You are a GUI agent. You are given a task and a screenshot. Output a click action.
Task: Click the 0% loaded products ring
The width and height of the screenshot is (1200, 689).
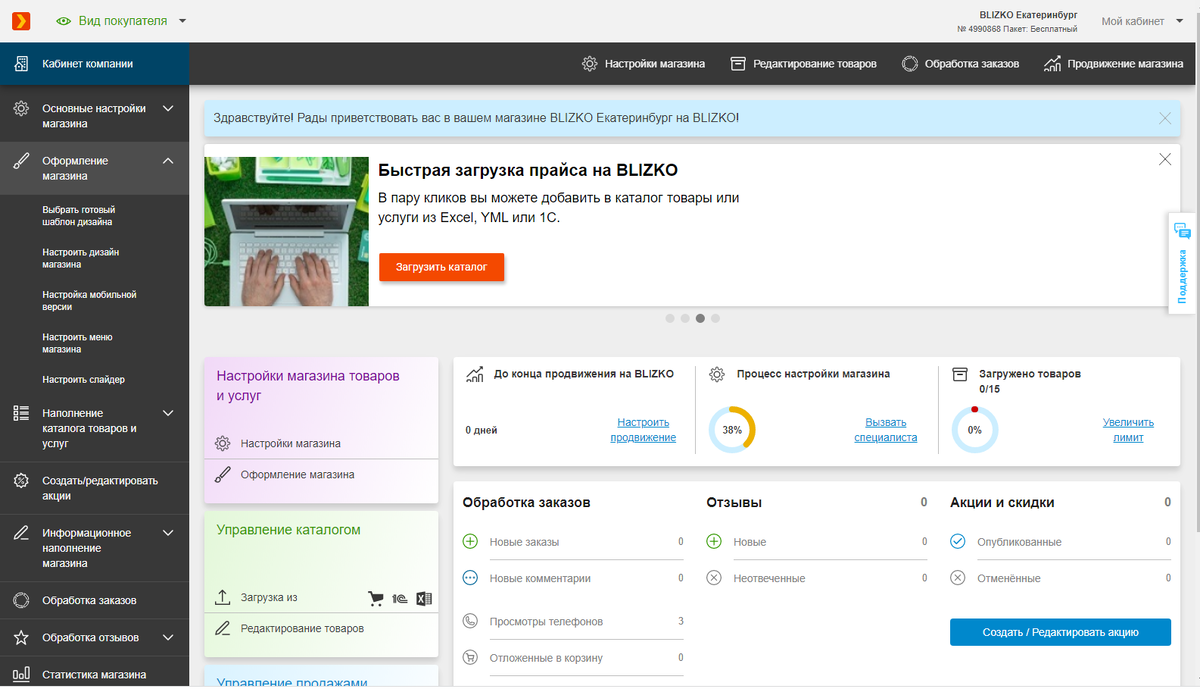[x=975, y=429]
